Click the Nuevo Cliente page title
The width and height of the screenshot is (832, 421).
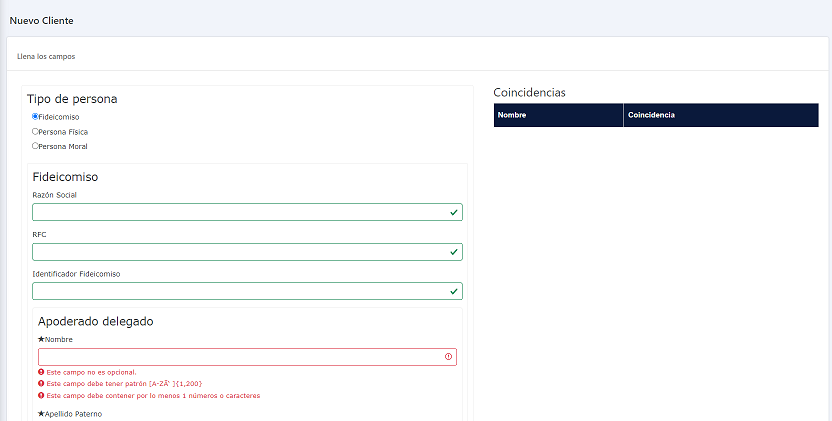41,20
